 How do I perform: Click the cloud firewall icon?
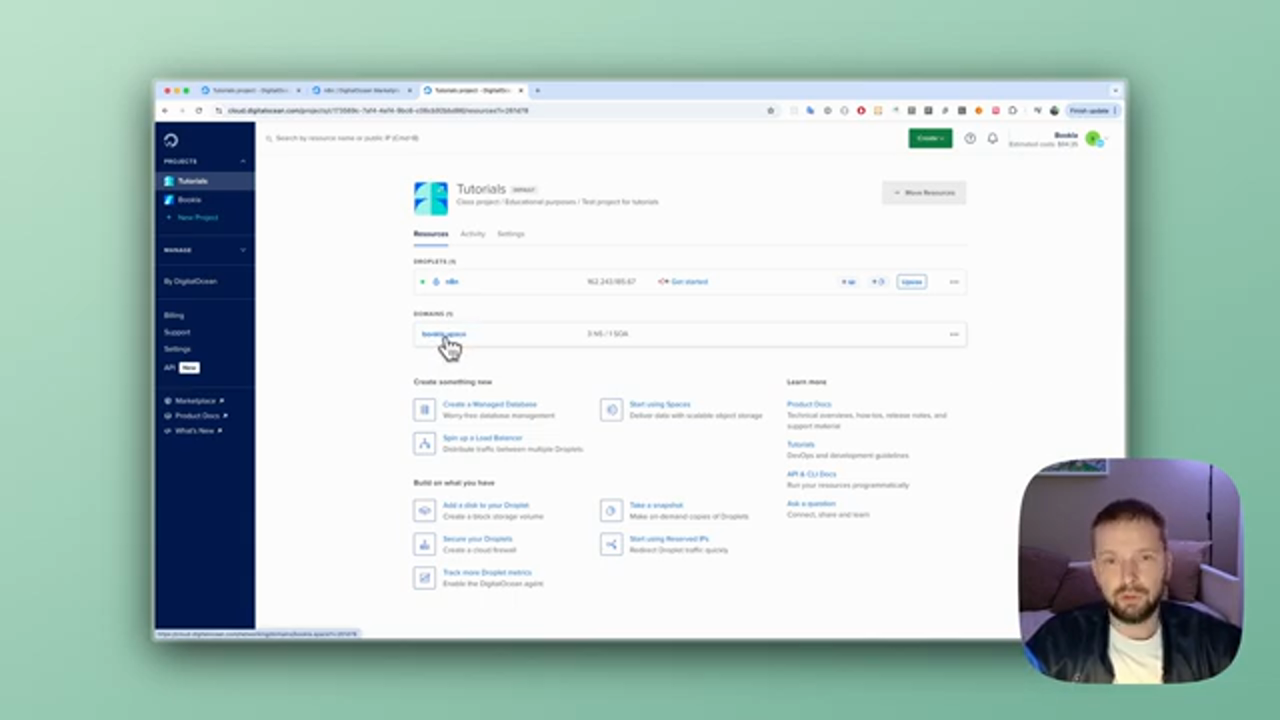425,544
